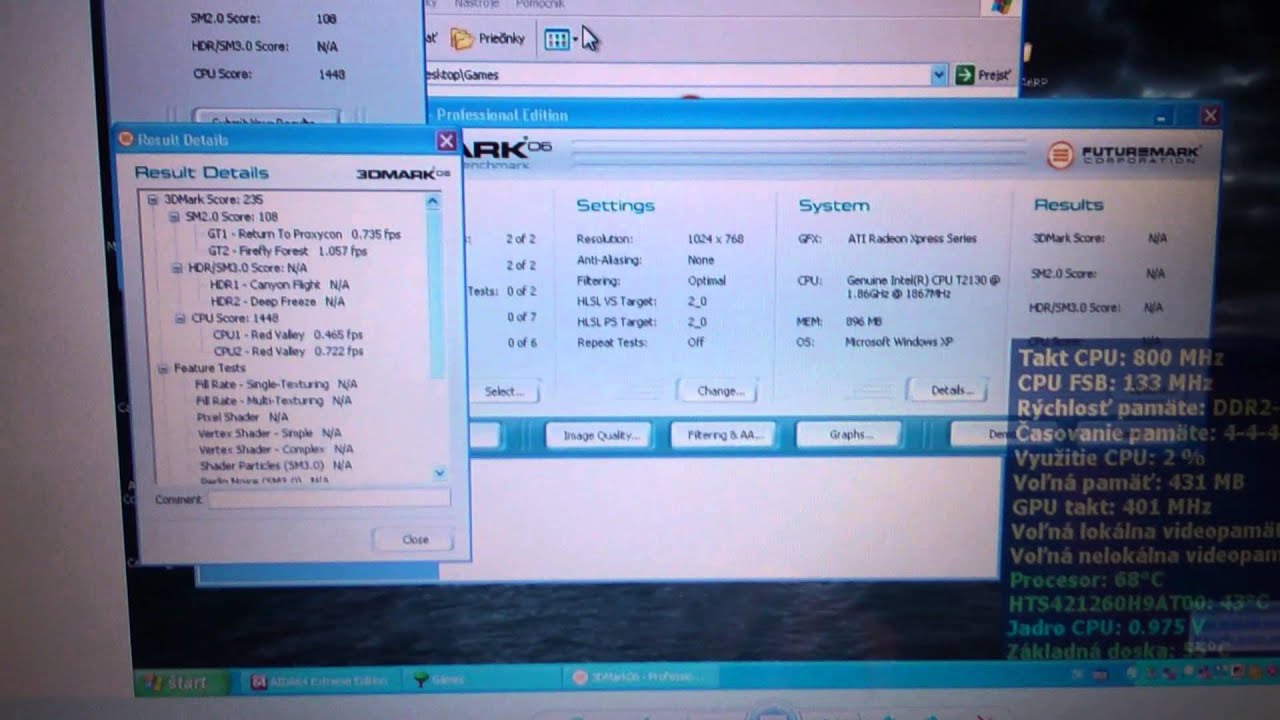The image size is (1280, 720).
Task: Open the Filtering & AA... dialog
Action: (725, 435)
